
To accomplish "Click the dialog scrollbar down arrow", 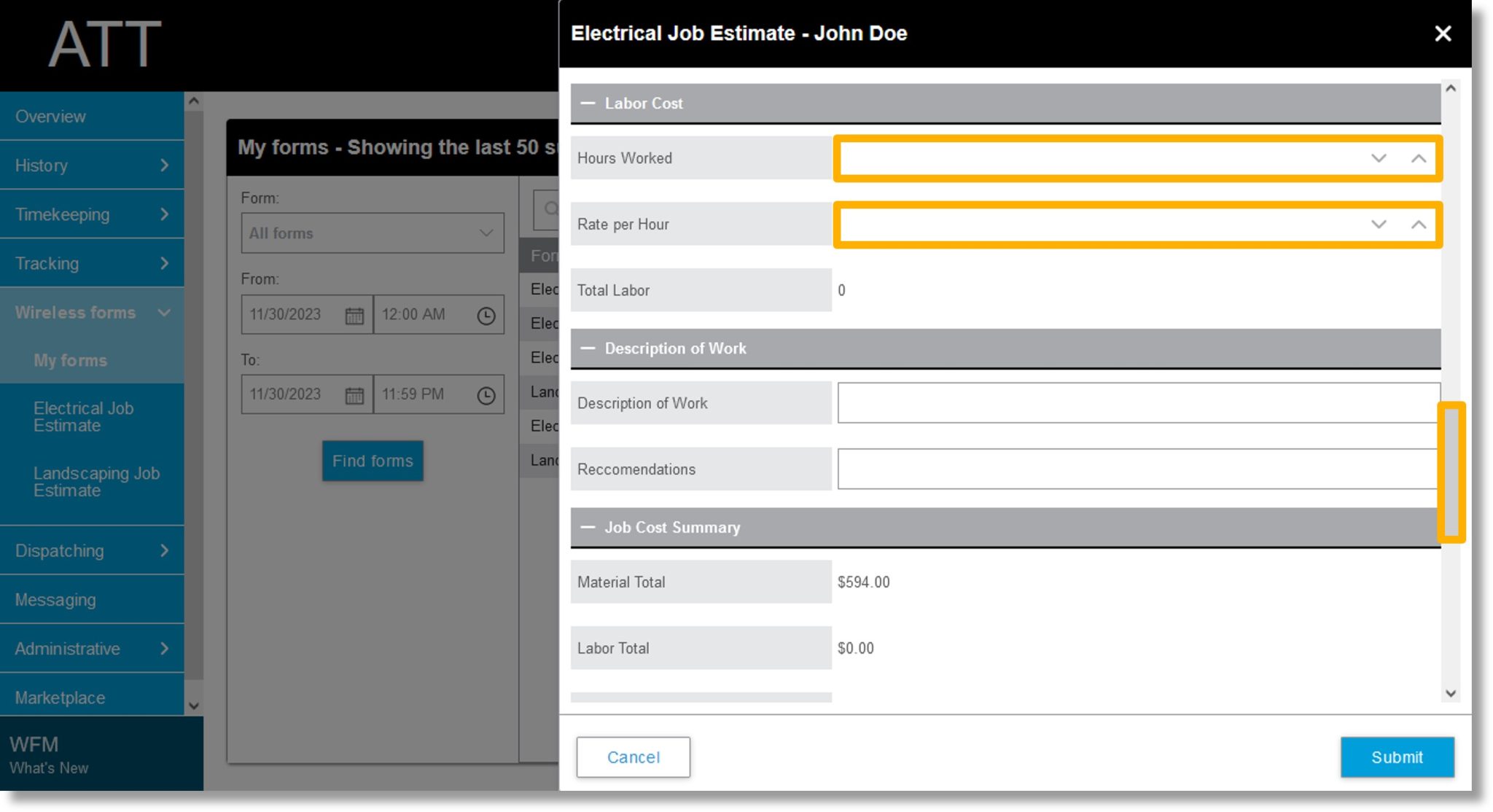I will coord(1451,693).
